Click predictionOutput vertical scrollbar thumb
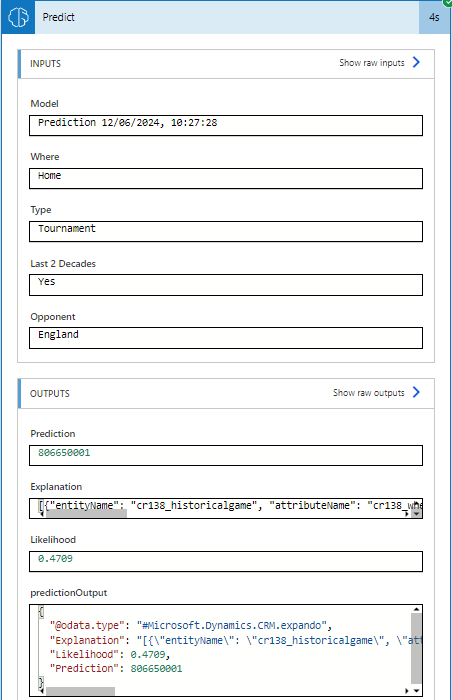452x700 pixels. click(416, 648)
